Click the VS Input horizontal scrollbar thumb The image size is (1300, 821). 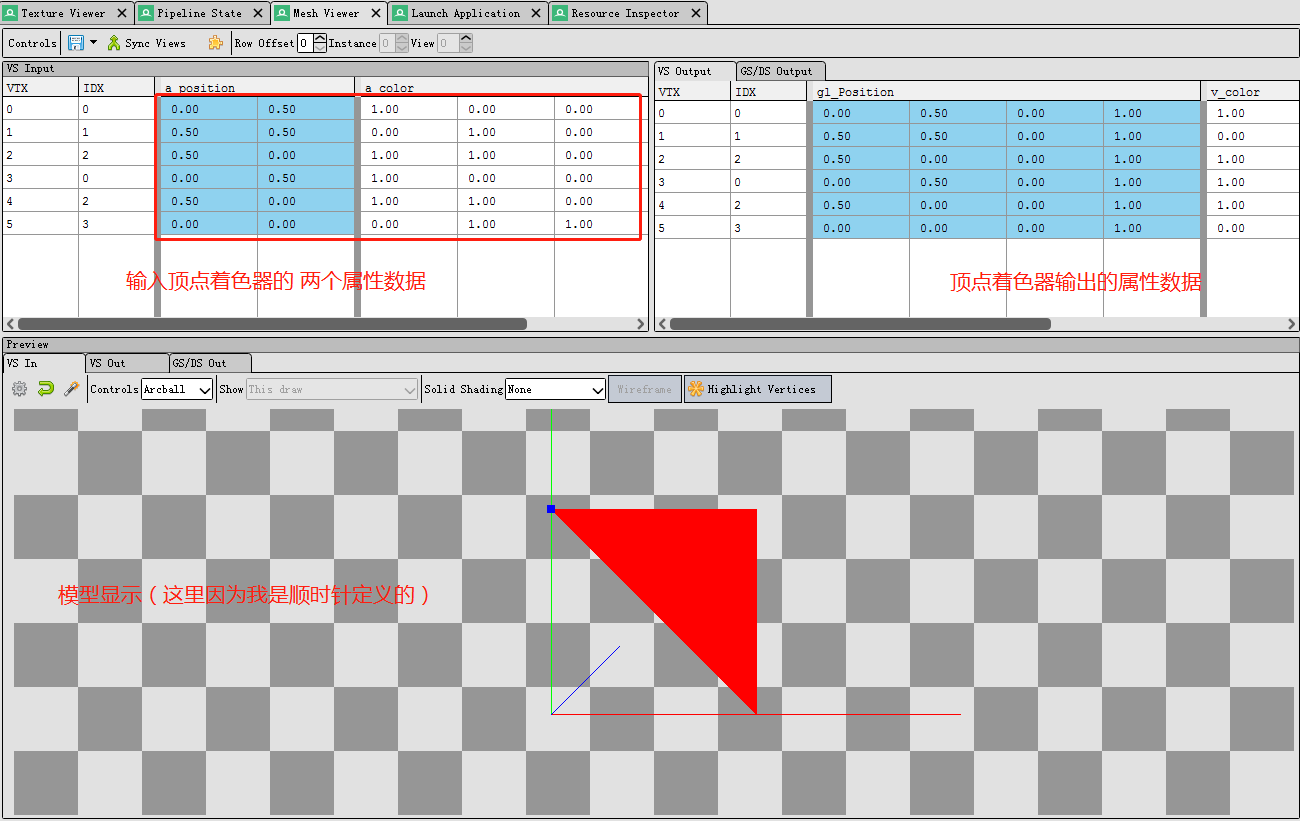coord(272,324)
